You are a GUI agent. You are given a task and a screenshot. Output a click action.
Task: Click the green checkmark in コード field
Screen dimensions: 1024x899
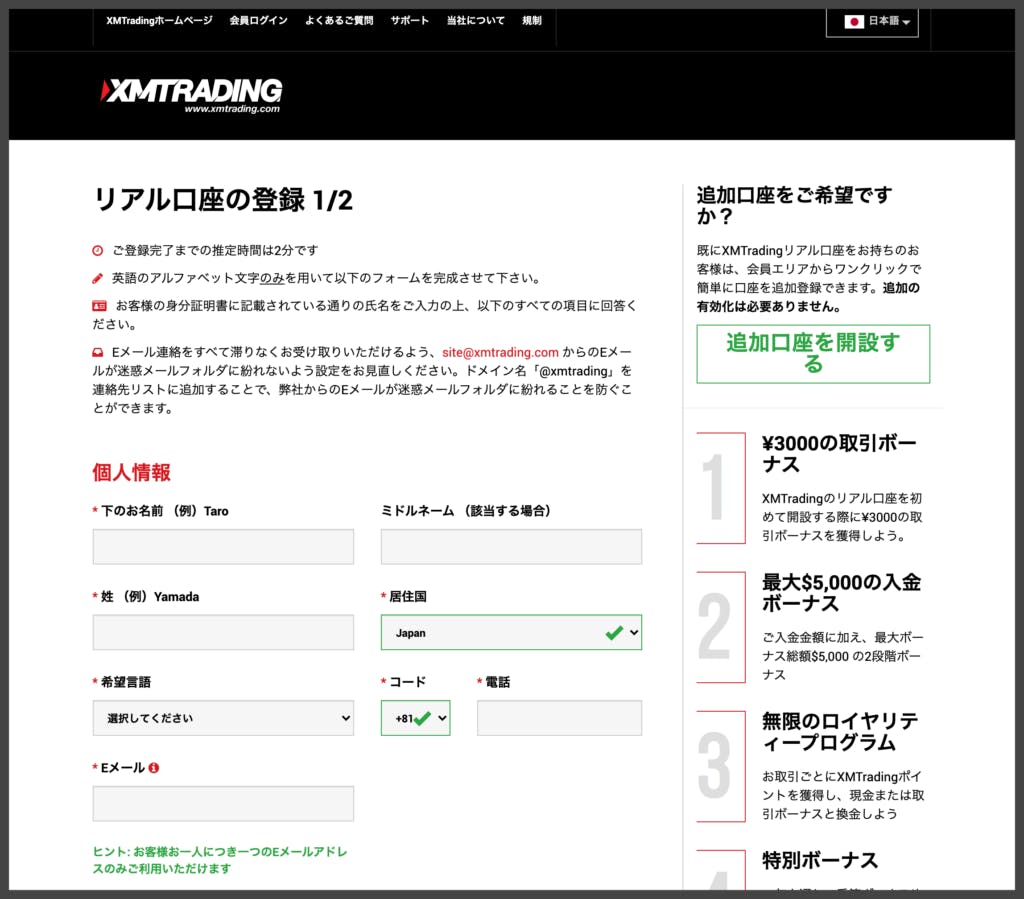coord(423,718)
